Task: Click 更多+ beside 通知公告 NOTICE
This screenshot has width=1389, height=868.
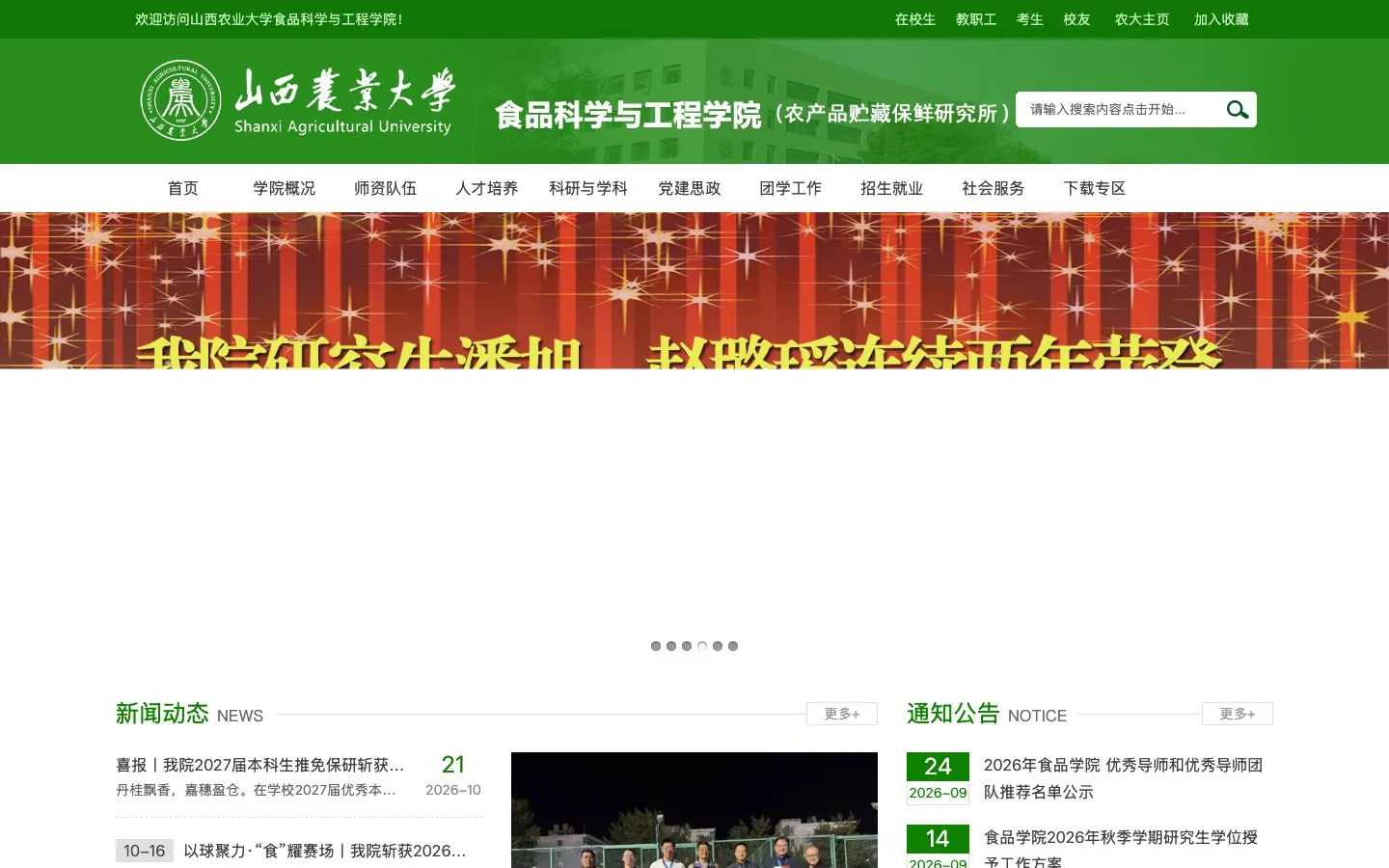Action: click(x=1238, y=714)
